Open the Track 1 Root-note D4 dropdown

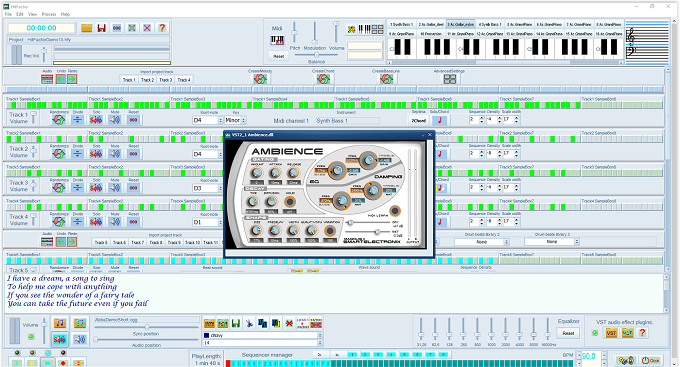207,120
